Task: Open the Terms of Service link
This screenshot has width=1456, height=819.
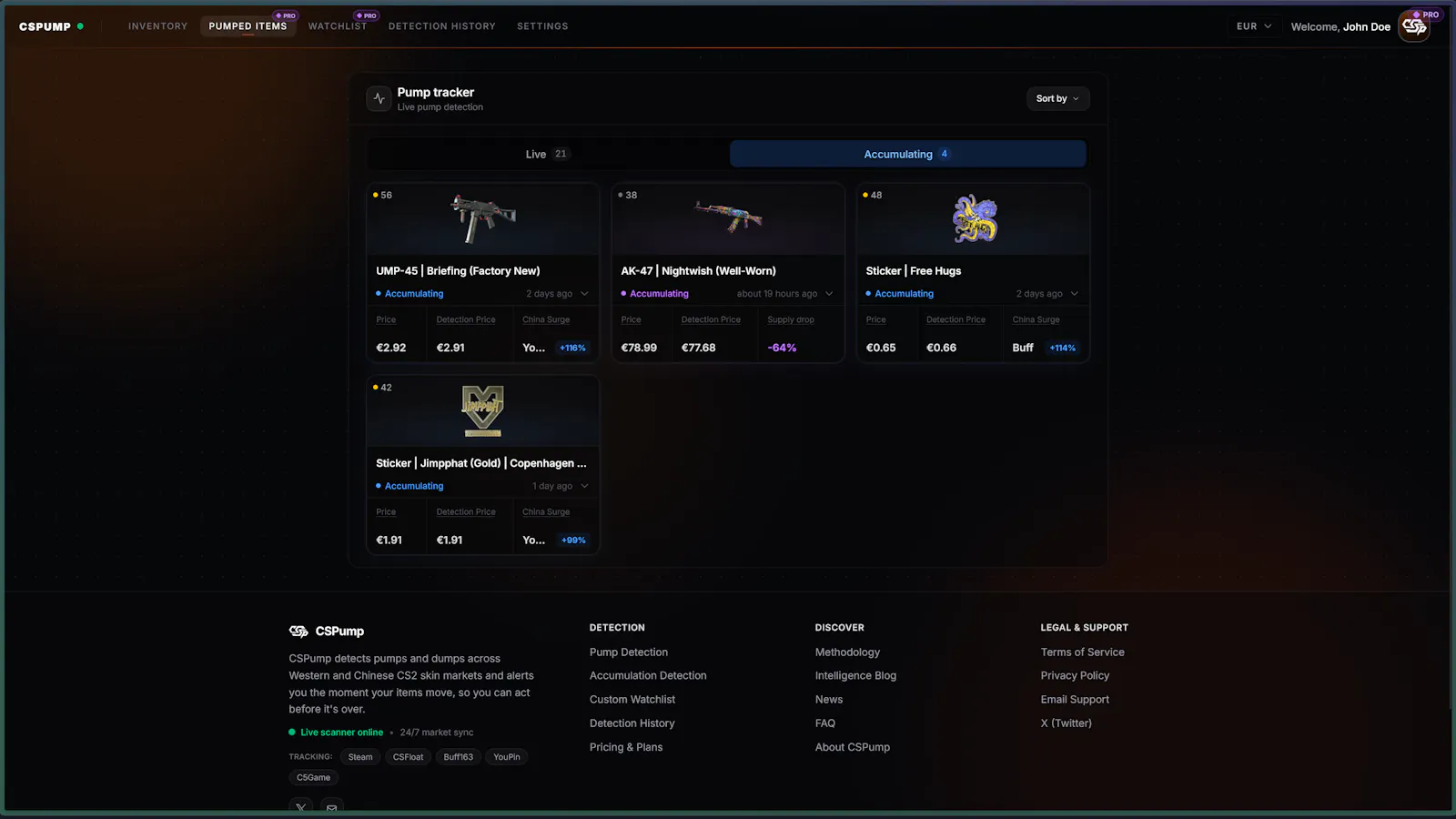Action: (1083, 652)
